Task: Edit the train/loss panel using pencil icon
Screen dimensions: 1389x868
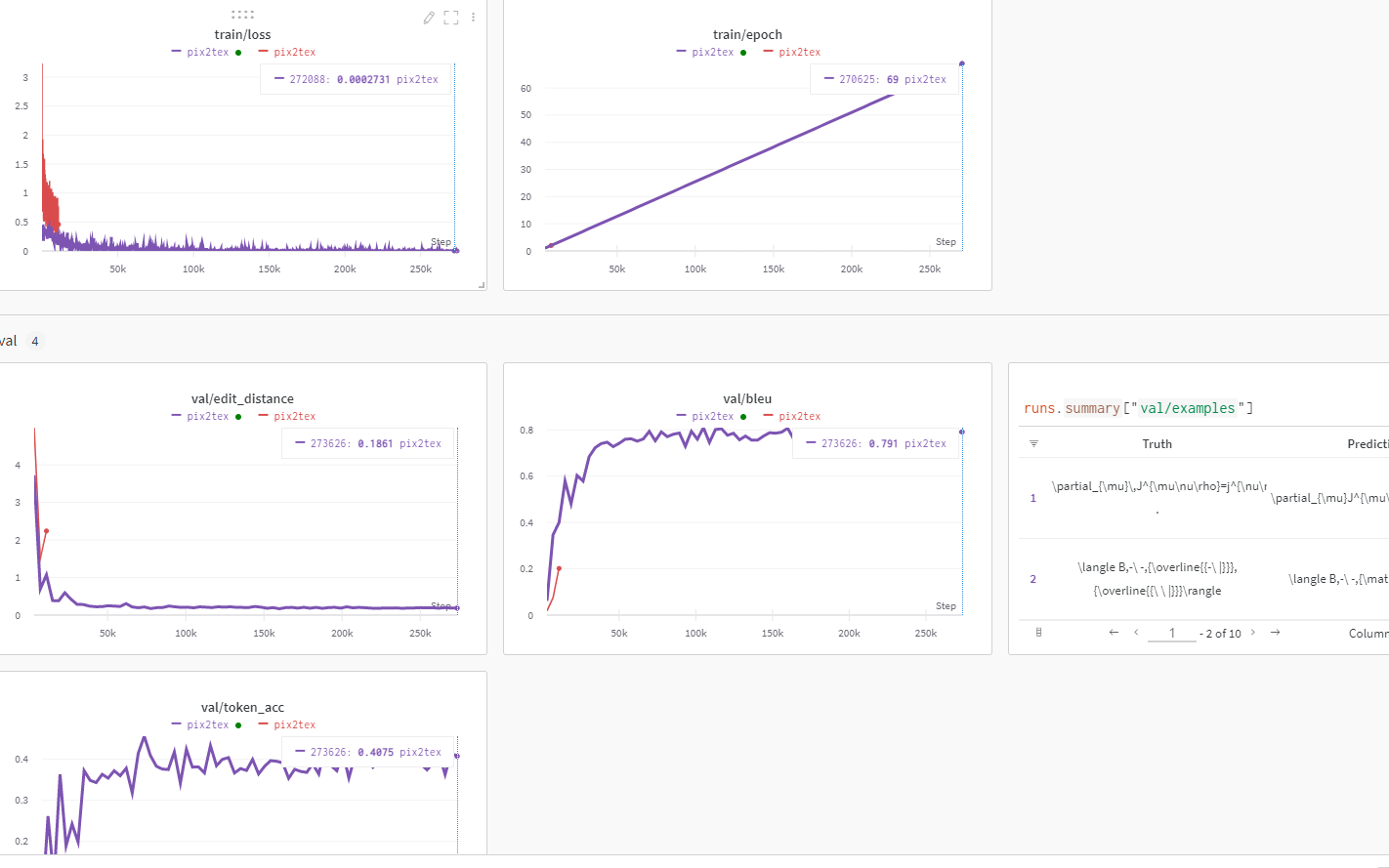Action: point(428,17)
